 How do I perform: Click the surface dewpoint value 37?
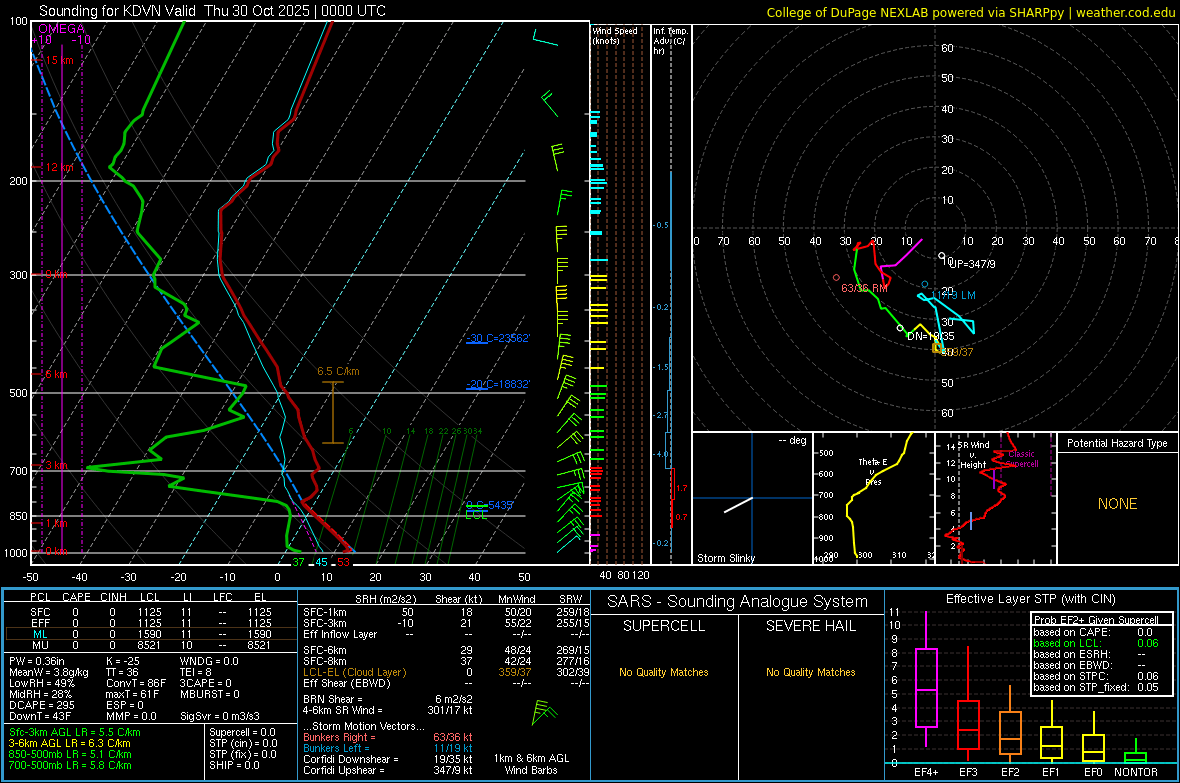(299, 562)
